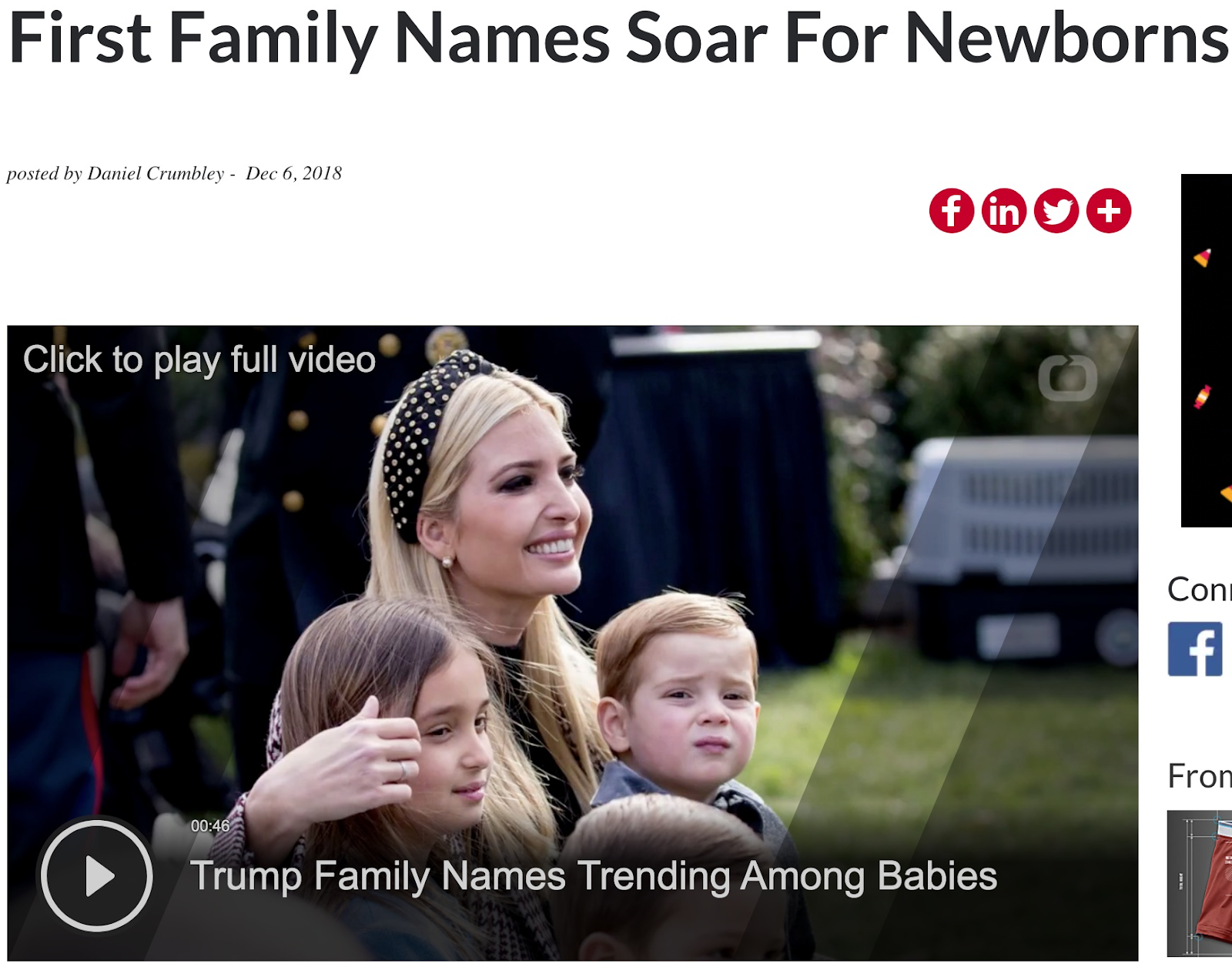Screen dimensions: 1232x977
Task: Open the blue Facebook connect icon
Action: point(1195,649)
